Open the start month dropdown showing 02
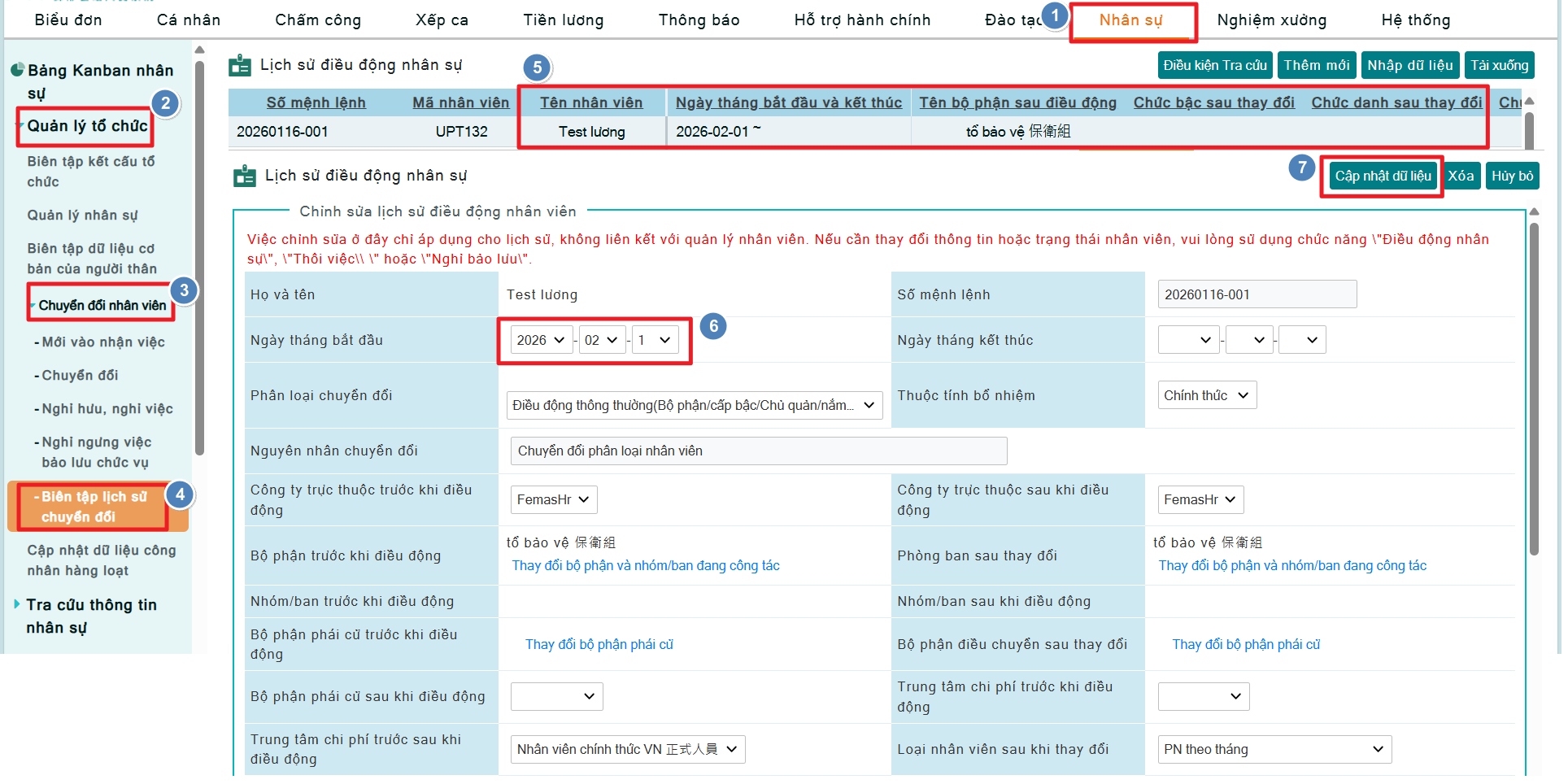This screenshot has height=784, width=1568. coord(602,340)
